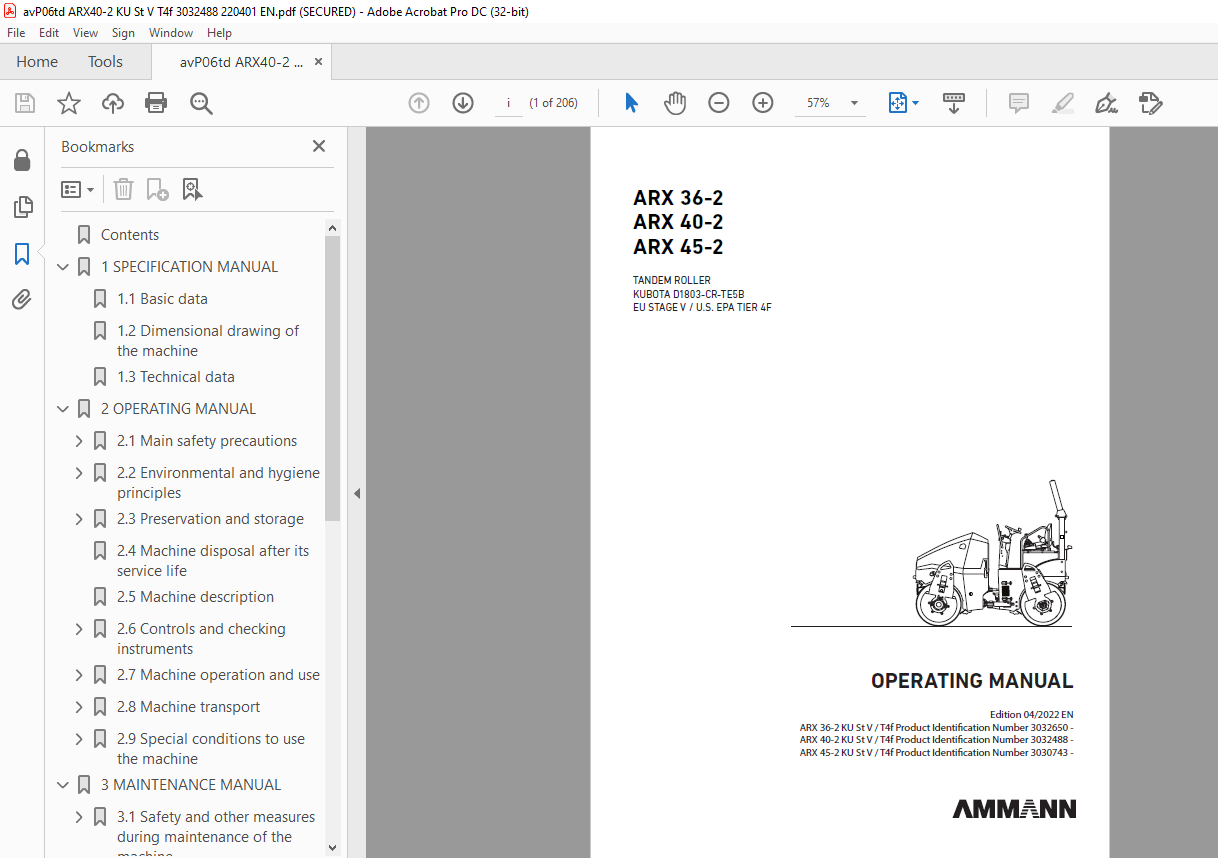The height and width of the screenshot is (858, 1218).
Task: Expand 2.6 Controls and checking instruments
Action: (79, 629)
